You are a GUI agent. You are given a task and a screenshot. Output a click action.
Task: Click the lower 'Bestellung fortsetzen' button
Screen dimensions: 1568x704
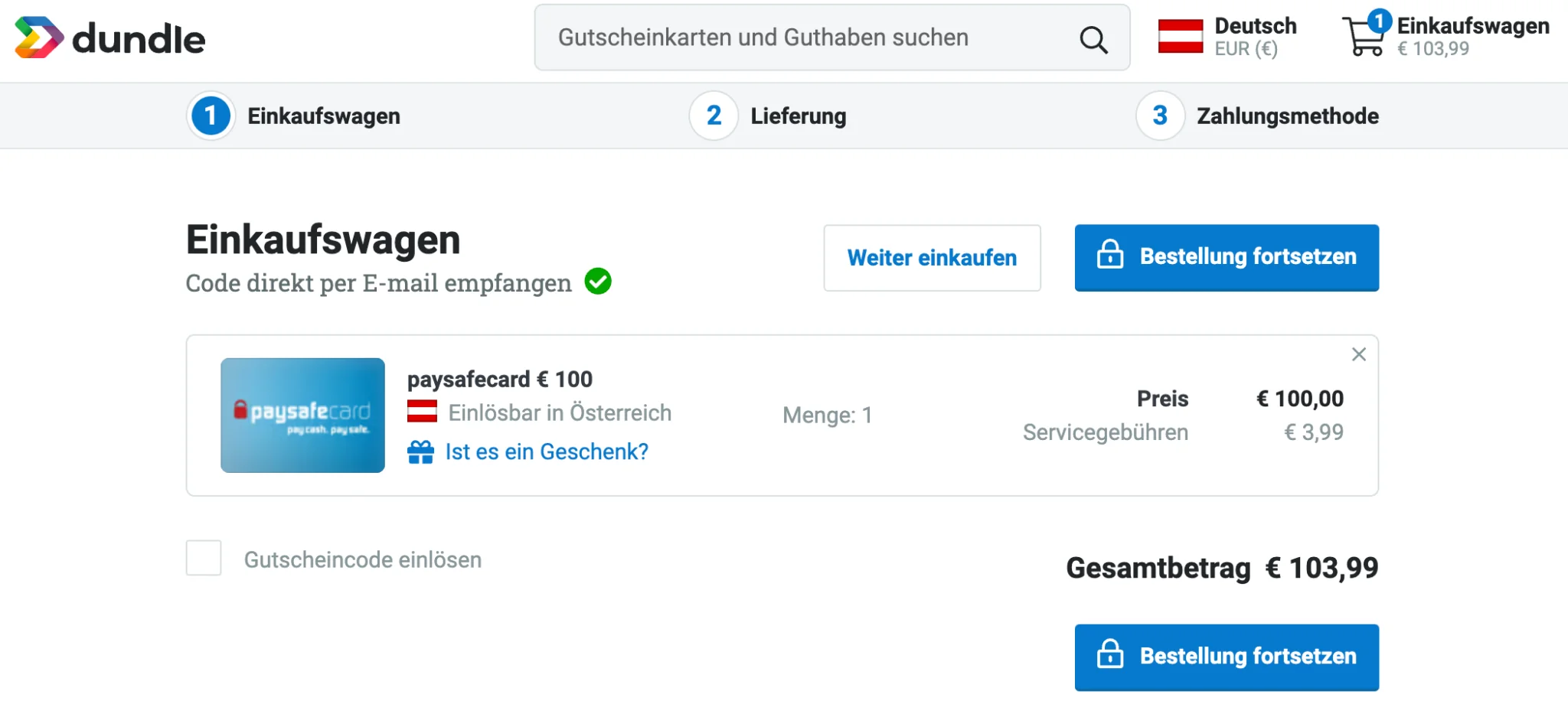(1226, 657)
